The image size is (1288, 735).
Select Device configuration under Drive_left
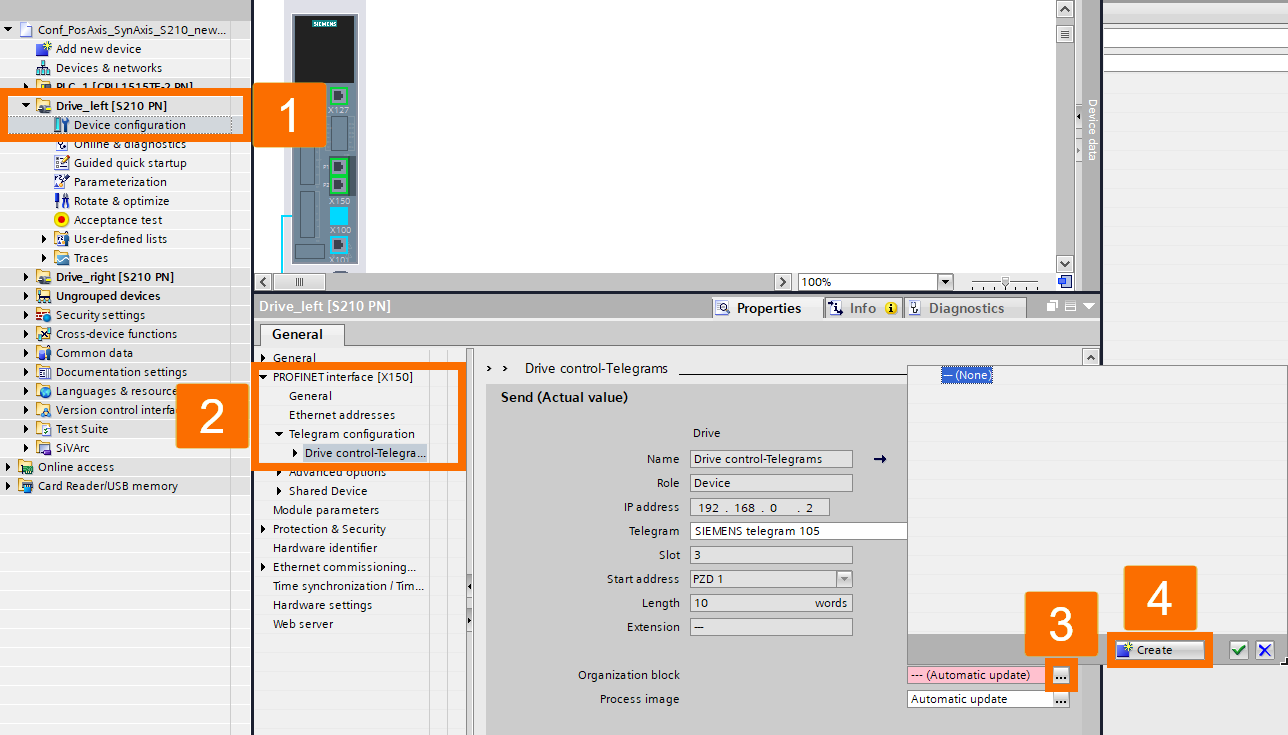tap(129, 125)
